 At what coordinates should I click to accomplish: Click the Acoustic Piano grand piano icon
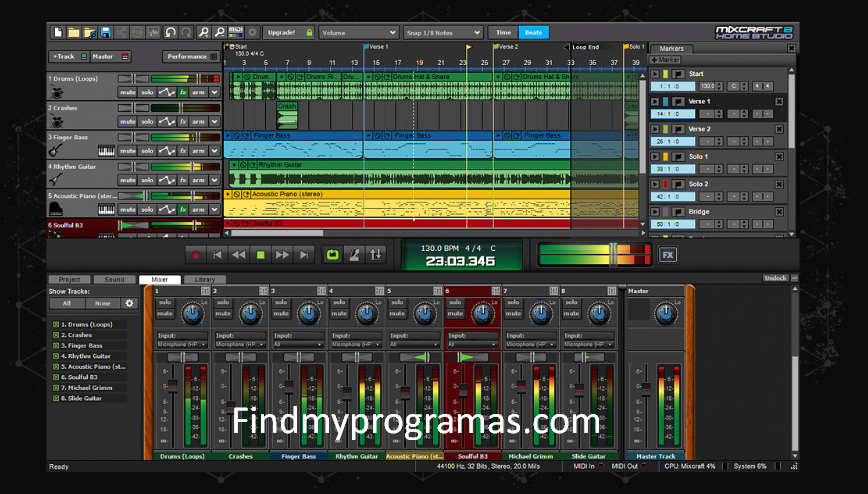pos(56,209)
